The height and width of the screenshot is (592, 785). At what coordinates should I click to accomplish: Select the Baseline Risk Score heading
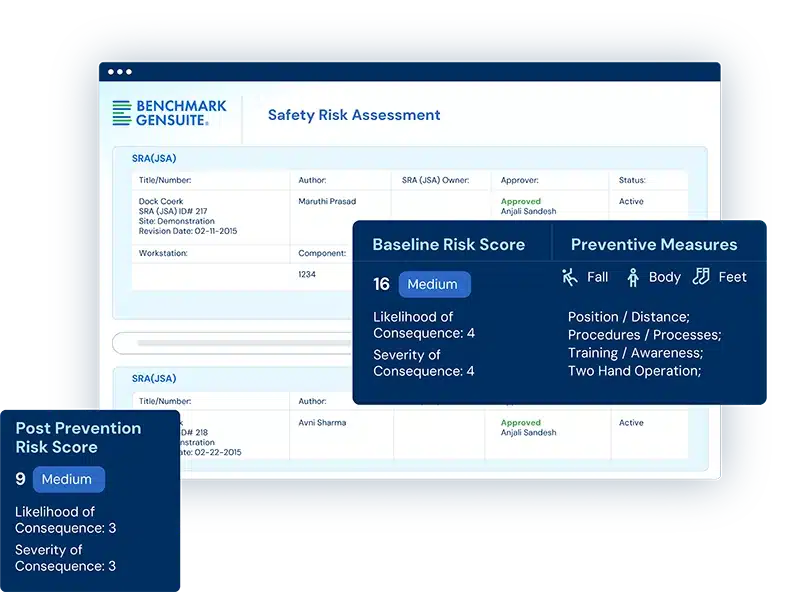[449, 244]
